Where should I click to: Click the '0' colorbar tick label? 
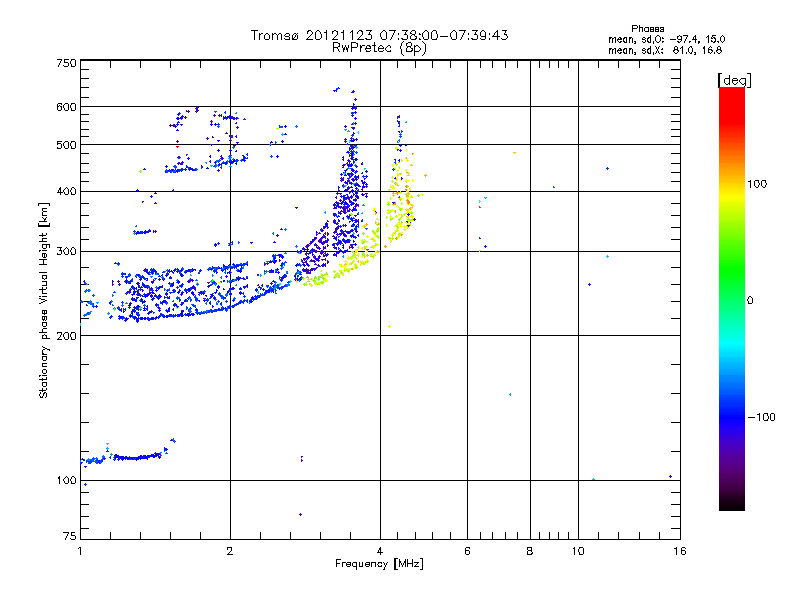(750, 301)
